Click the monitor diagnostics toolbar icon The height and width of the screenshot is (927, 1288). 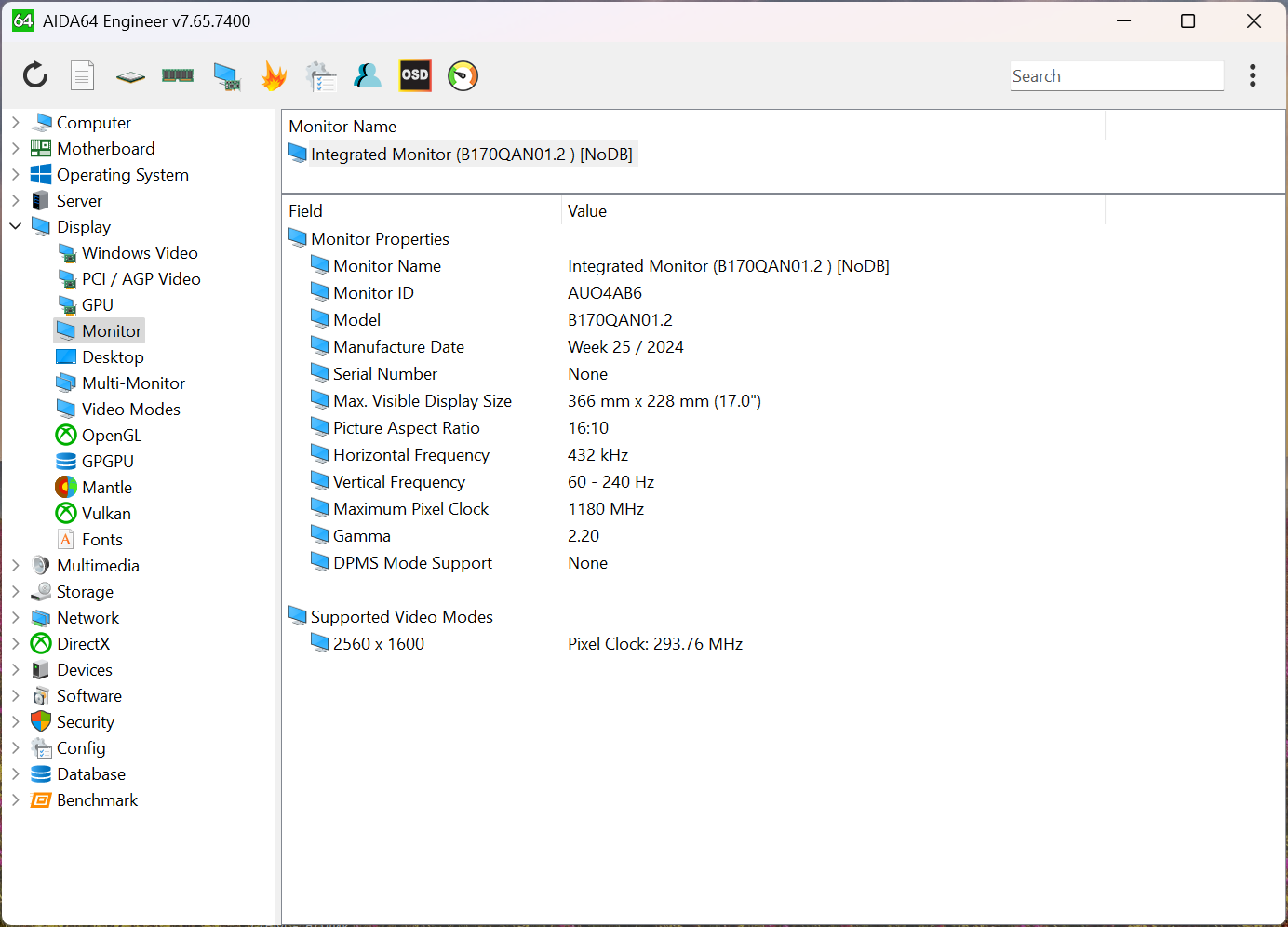(226, 76)
